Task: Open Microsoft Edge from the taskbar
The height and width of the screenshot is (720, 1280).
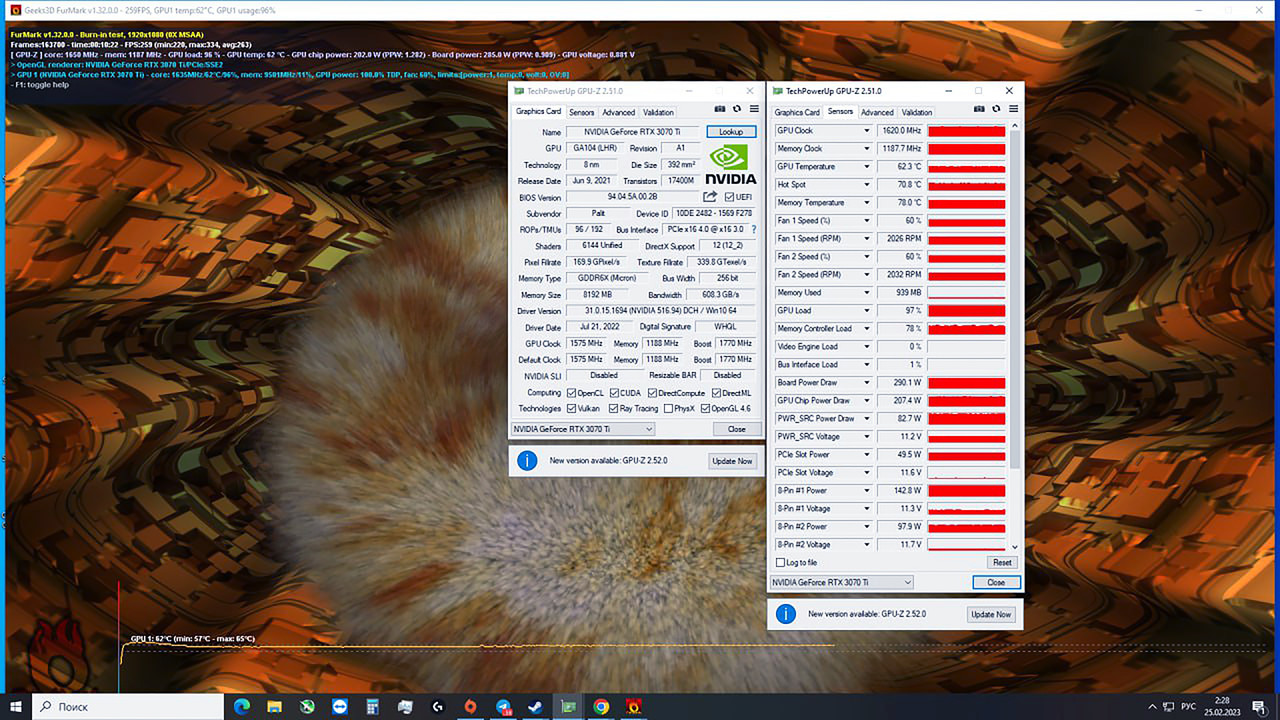Action: tap(242, 706)
